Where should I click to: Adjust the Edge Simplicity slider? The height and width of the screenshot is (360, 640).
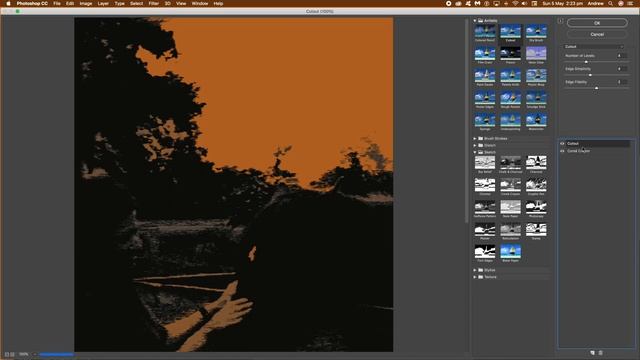pos(590,75)
